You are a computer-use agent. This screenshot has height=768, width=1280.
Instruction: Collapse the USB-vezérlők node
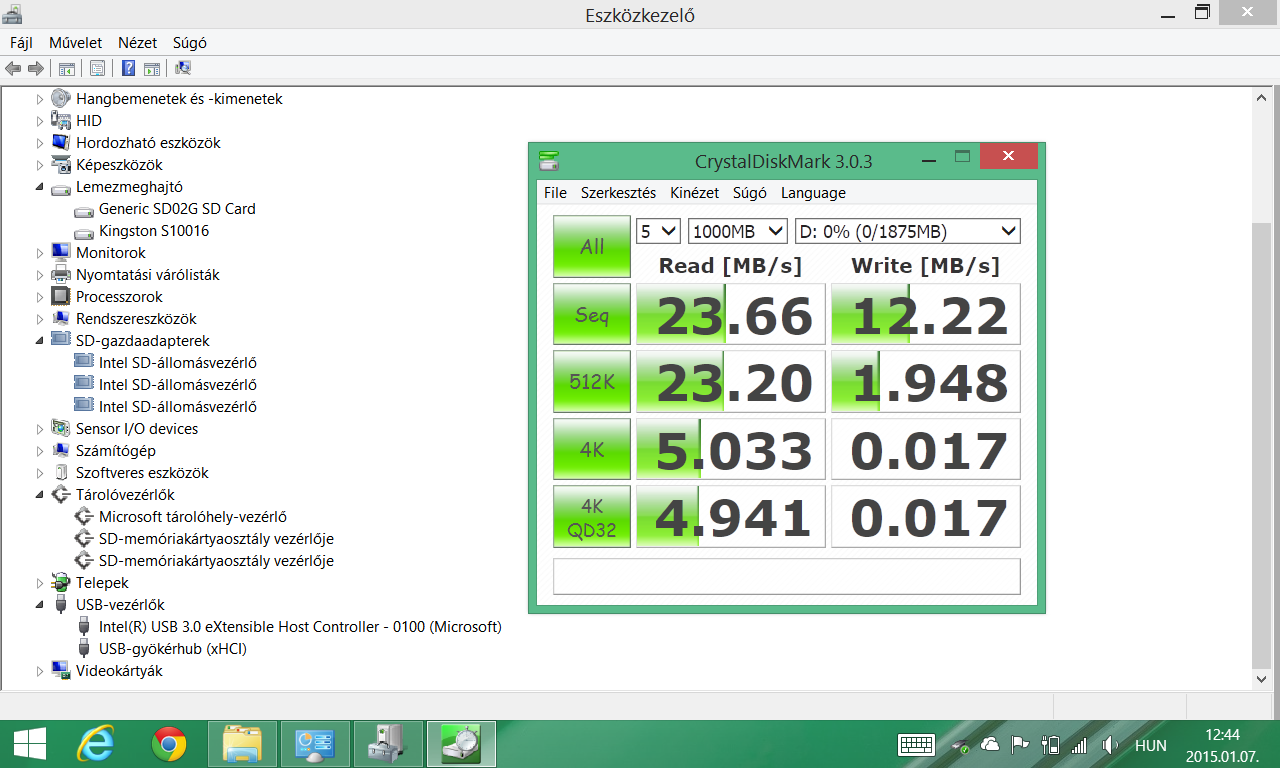[40, 605]
